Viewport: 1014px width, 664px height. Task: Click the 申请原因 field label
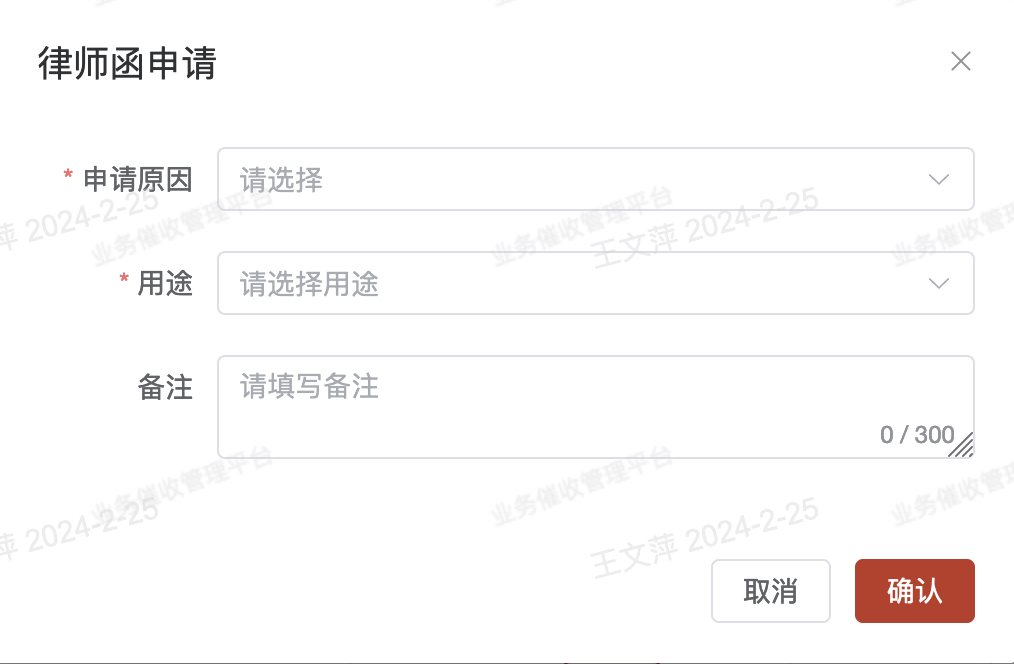138,180
